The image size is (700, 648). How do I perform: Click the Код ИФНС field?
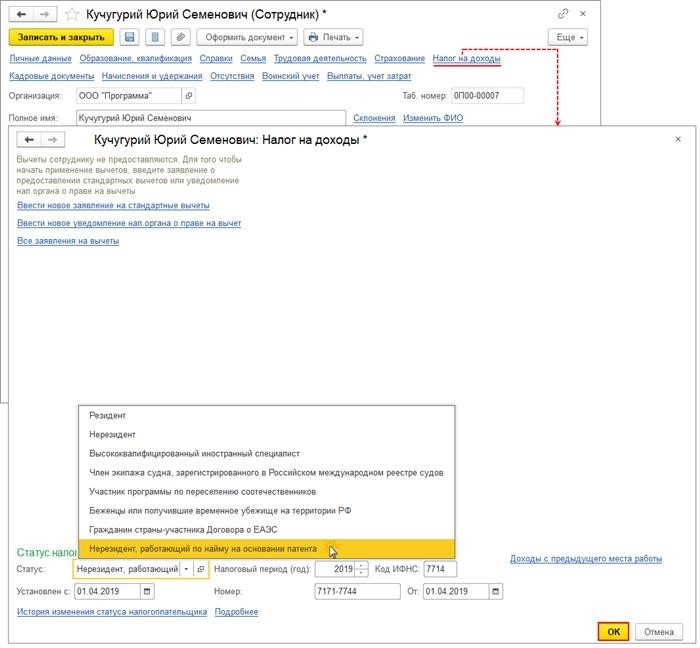point(440,569)
